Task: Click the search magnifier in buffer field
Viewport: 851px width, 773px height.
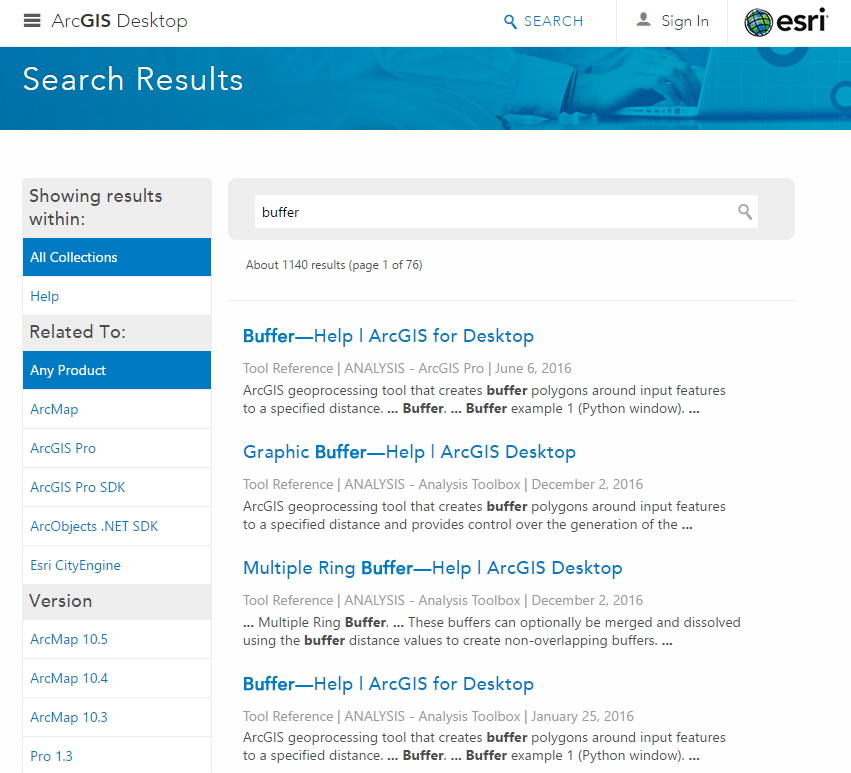Action: 745,212
